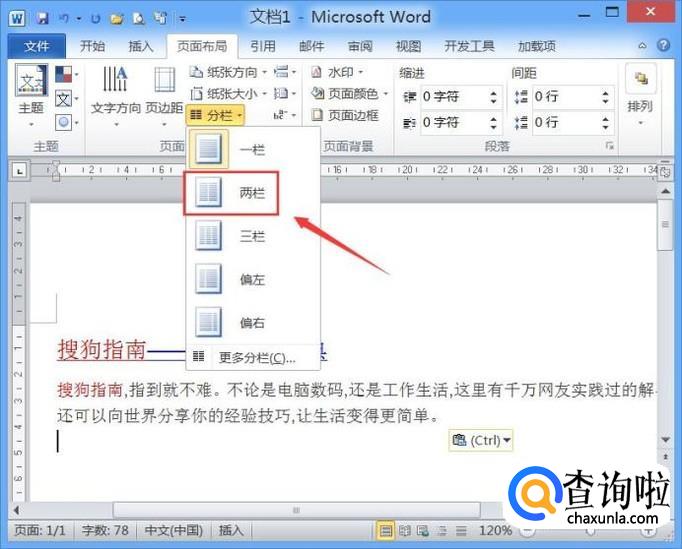Click the Paste Options (Ctrl) button

tap(481, 440)
